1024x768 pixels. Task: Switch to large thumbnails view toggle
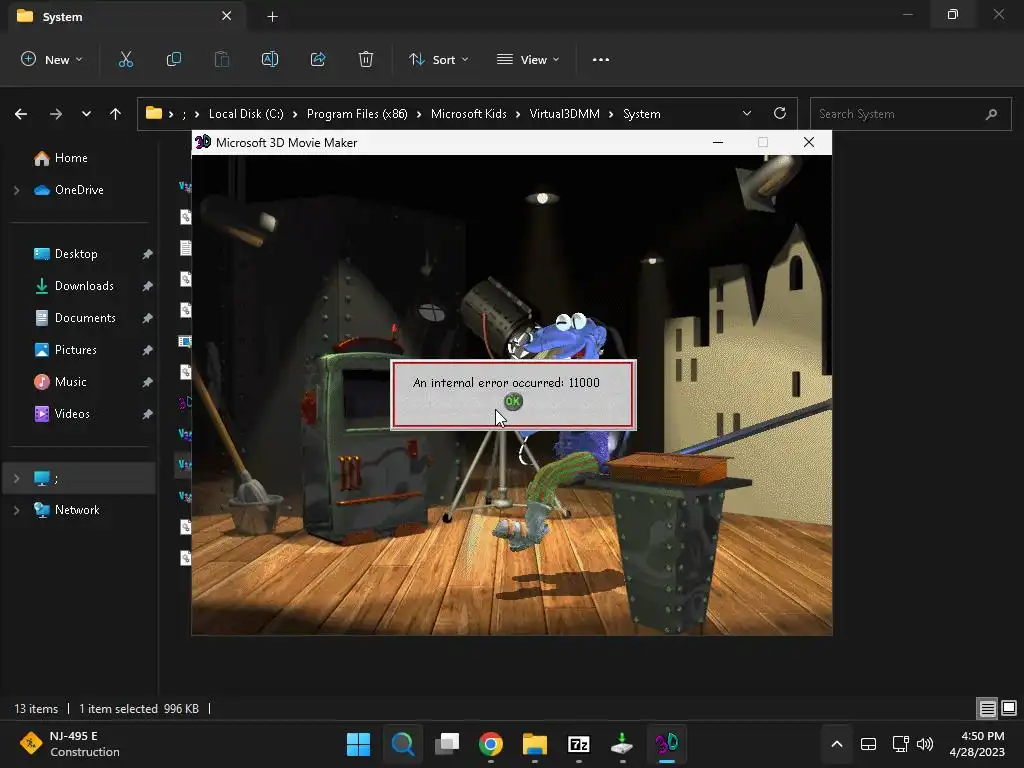tap(1008, 708)
